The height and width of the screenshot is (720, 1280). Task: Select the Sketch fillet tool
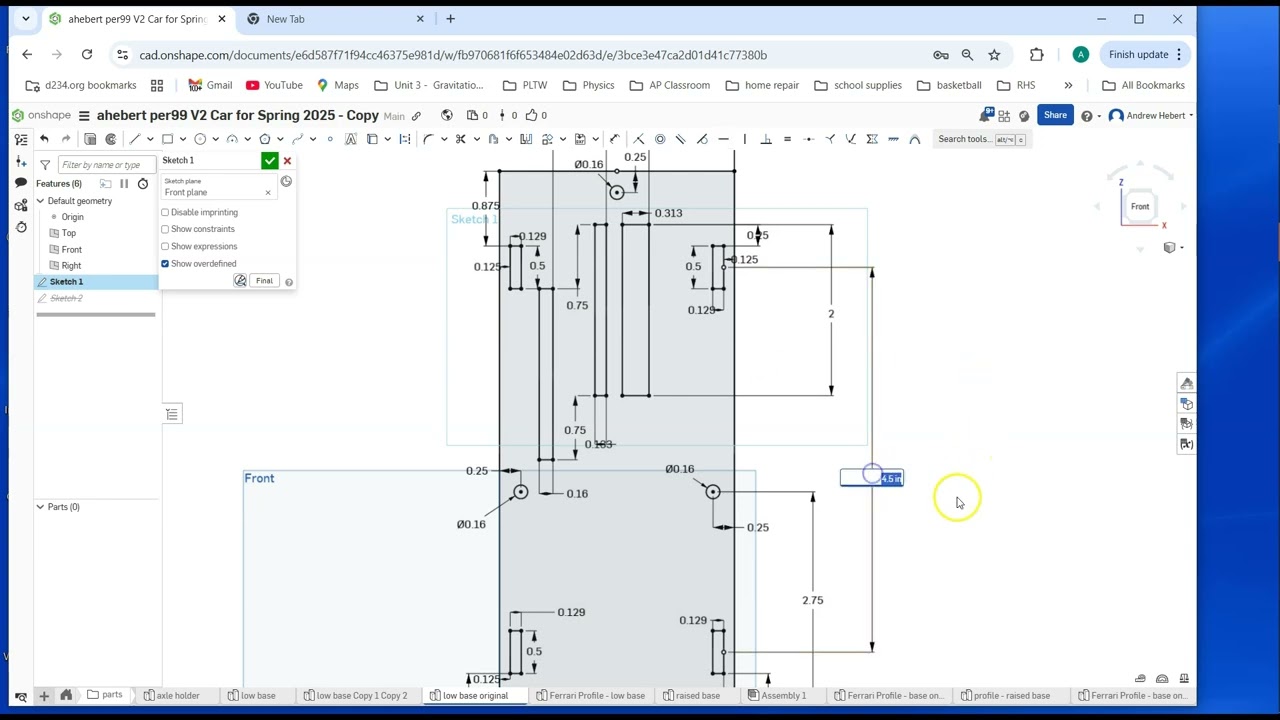[428, 139]
